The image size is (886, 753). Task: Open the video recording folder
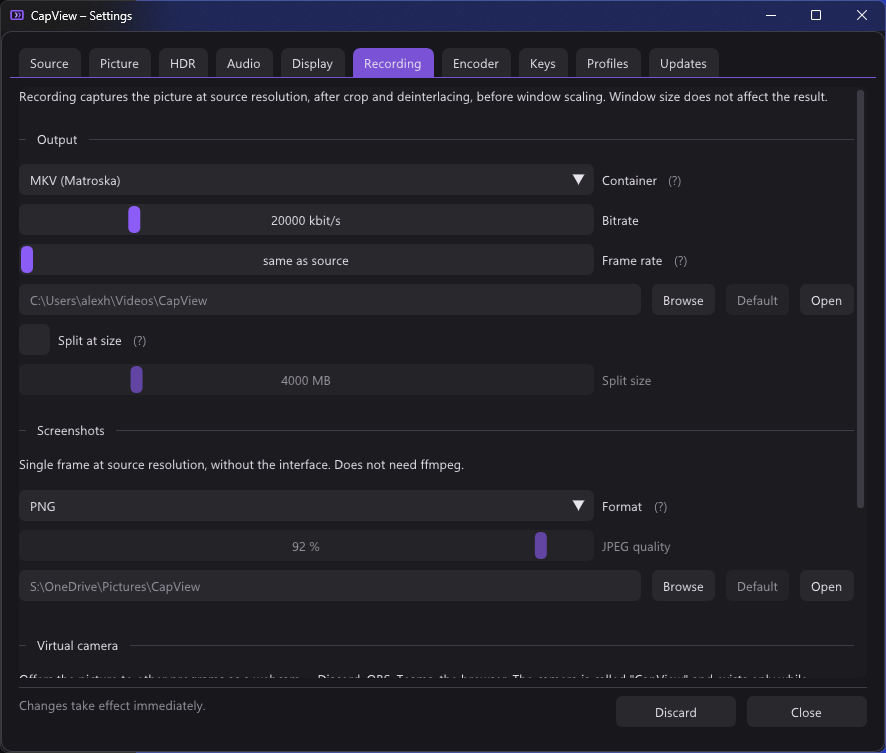tap(826, 300)
